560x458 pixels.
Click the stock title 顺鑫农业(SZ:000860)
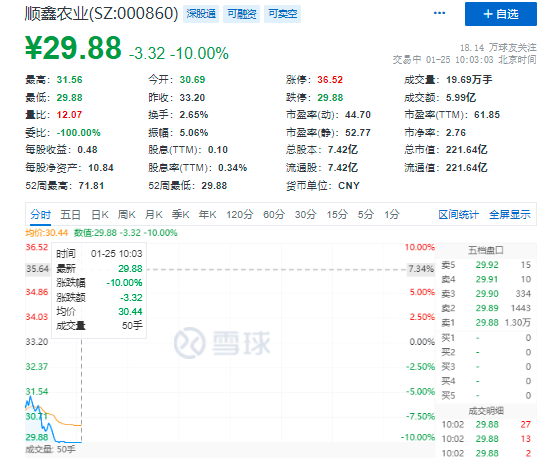point(101,14)
